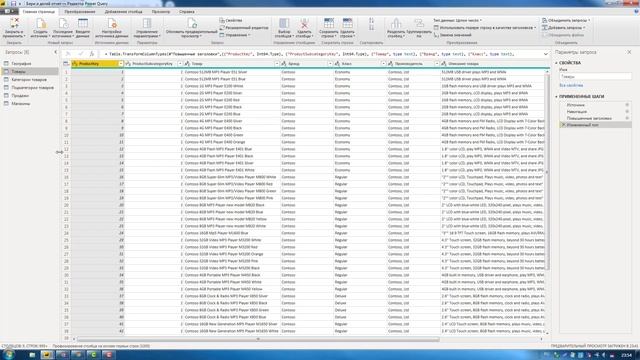Click the horizontal scrollbar of data grid
Image resolution: width=640 pixels, height=360 pixels.
[x=258, y=339]
